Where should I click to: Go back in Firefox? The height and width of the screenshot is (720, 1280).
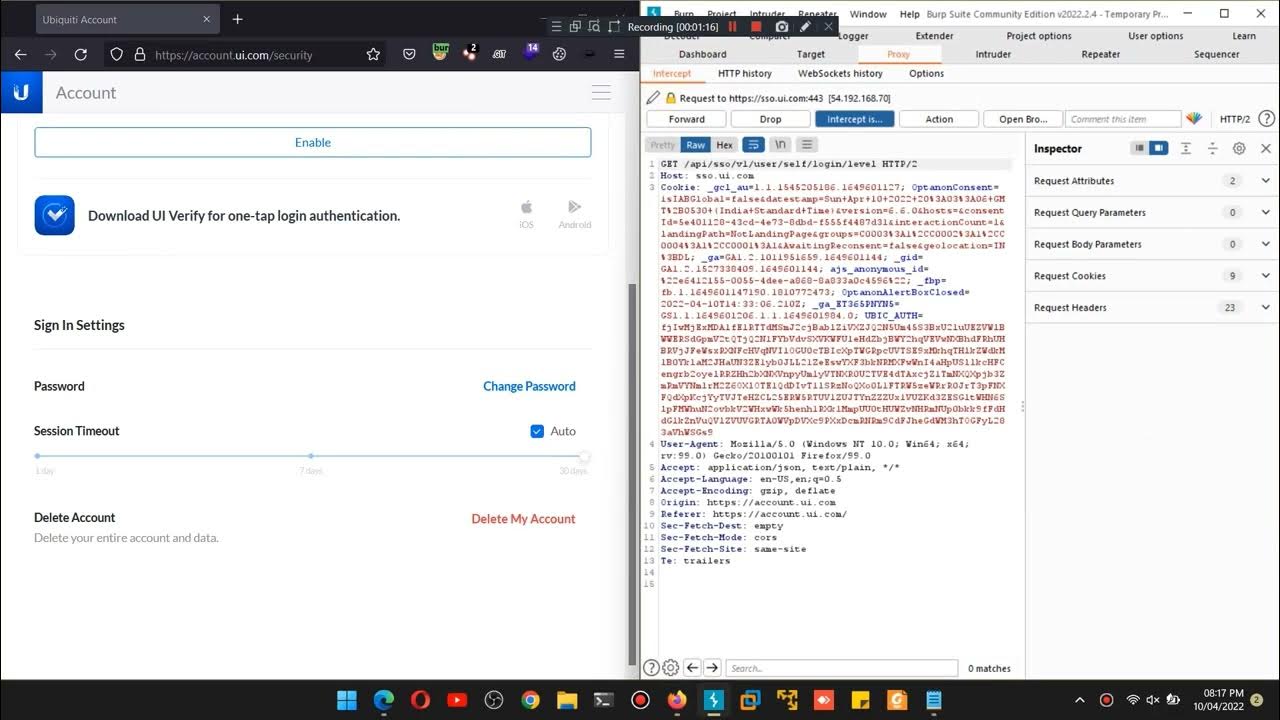pos(21,55)
